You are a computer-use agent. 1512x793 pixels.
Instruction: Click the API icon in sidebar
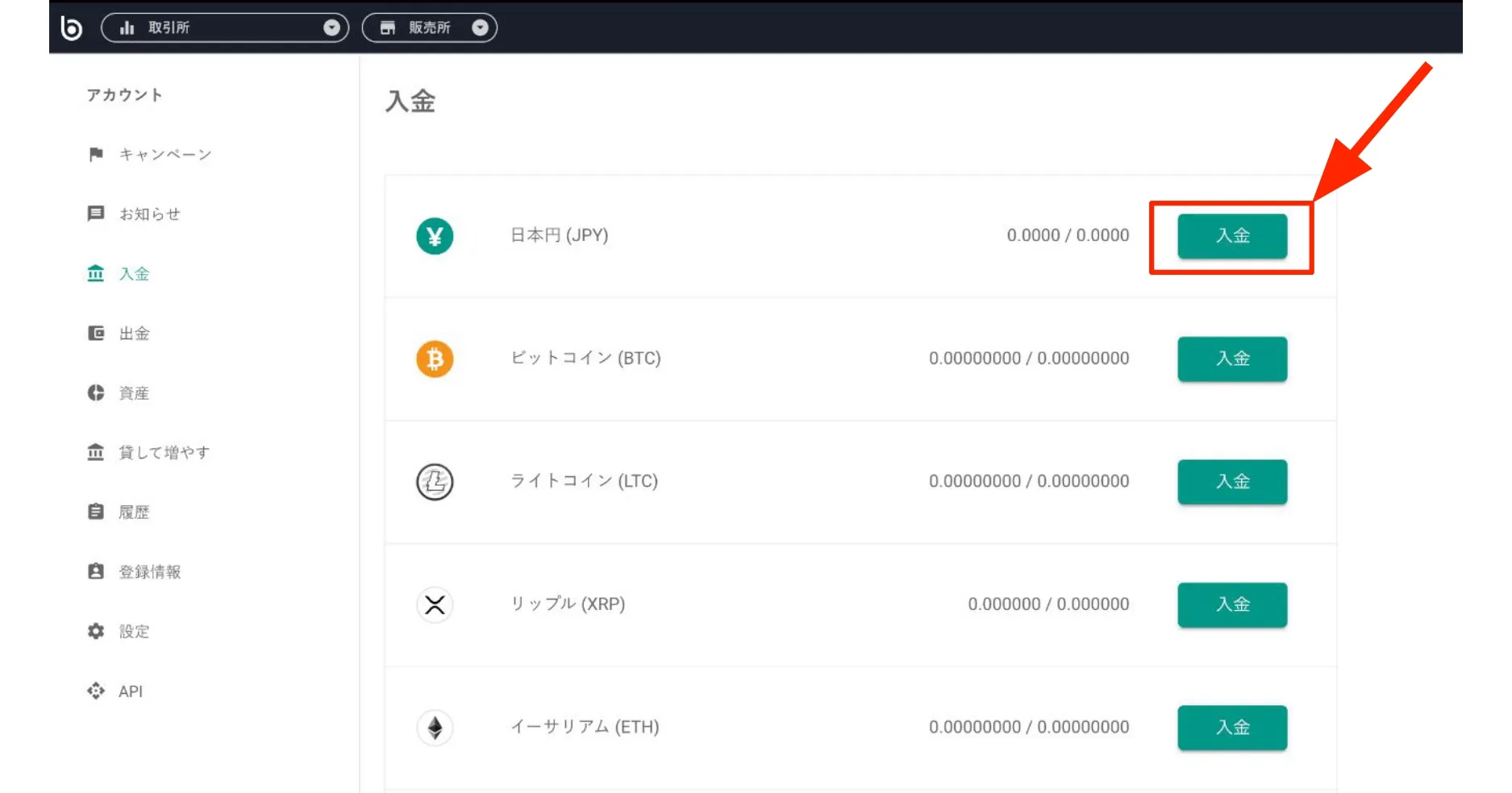point(95,691)
